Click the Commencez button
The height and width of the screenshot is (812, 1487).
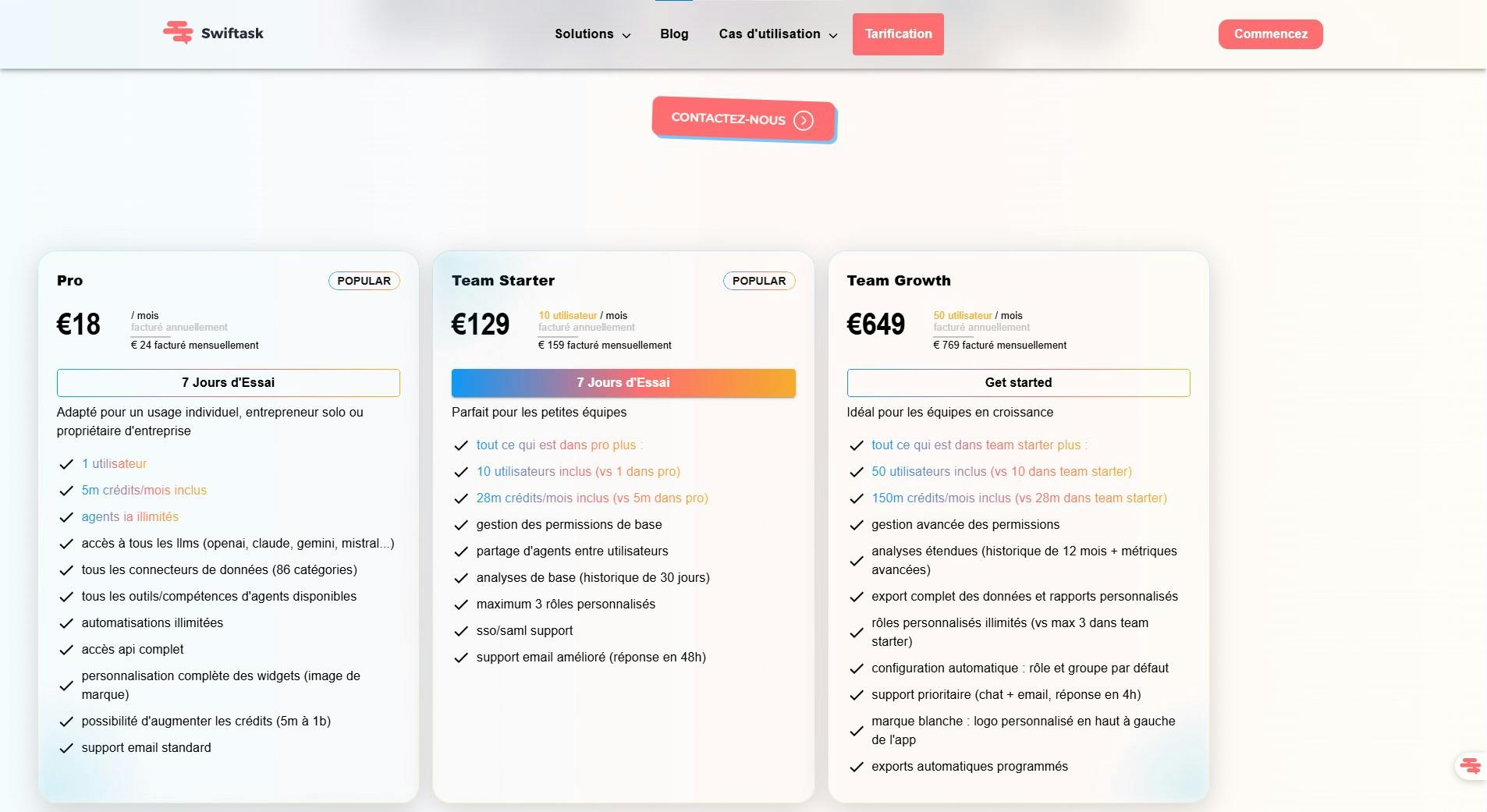point(1270,34)
